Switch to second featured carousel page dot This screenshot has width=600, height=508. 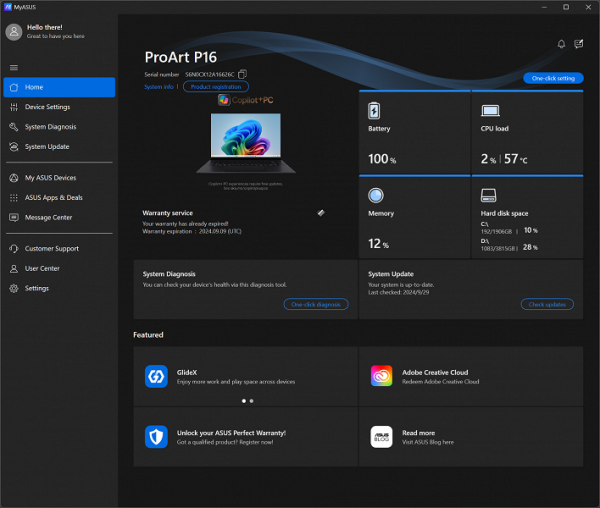251,400
